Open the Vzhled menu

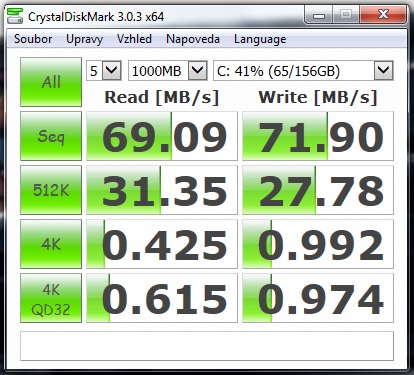134,39
